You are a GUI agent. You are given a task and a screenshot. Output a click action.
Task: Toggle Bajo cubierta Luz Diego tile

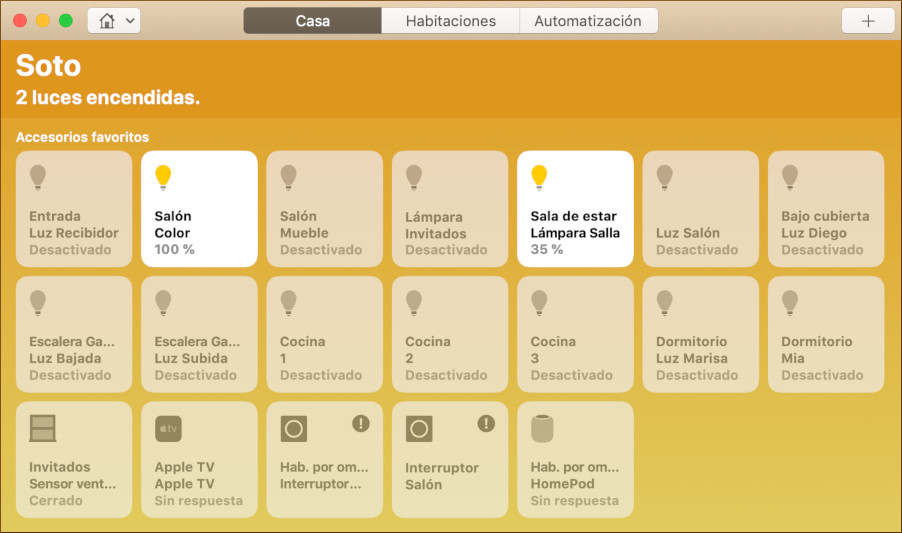(x=826, y=209)
